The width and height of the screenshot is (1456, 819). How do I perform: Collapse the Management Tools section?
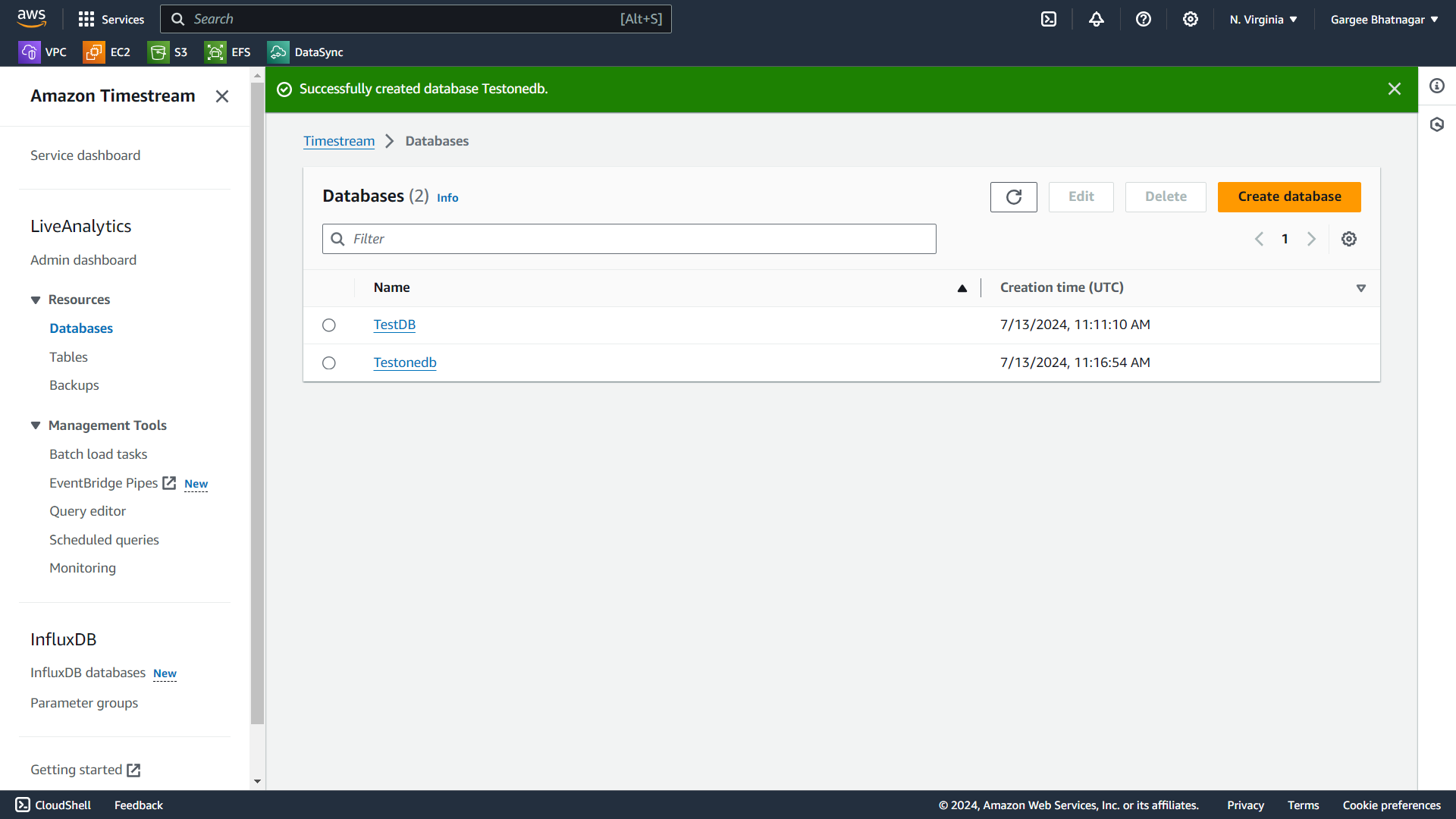click(36, 426)
